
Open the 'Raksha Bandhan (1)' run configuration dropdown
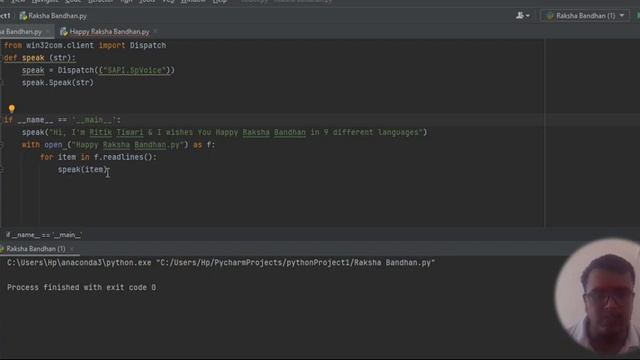pyautogui.click(x=585, y=16)
